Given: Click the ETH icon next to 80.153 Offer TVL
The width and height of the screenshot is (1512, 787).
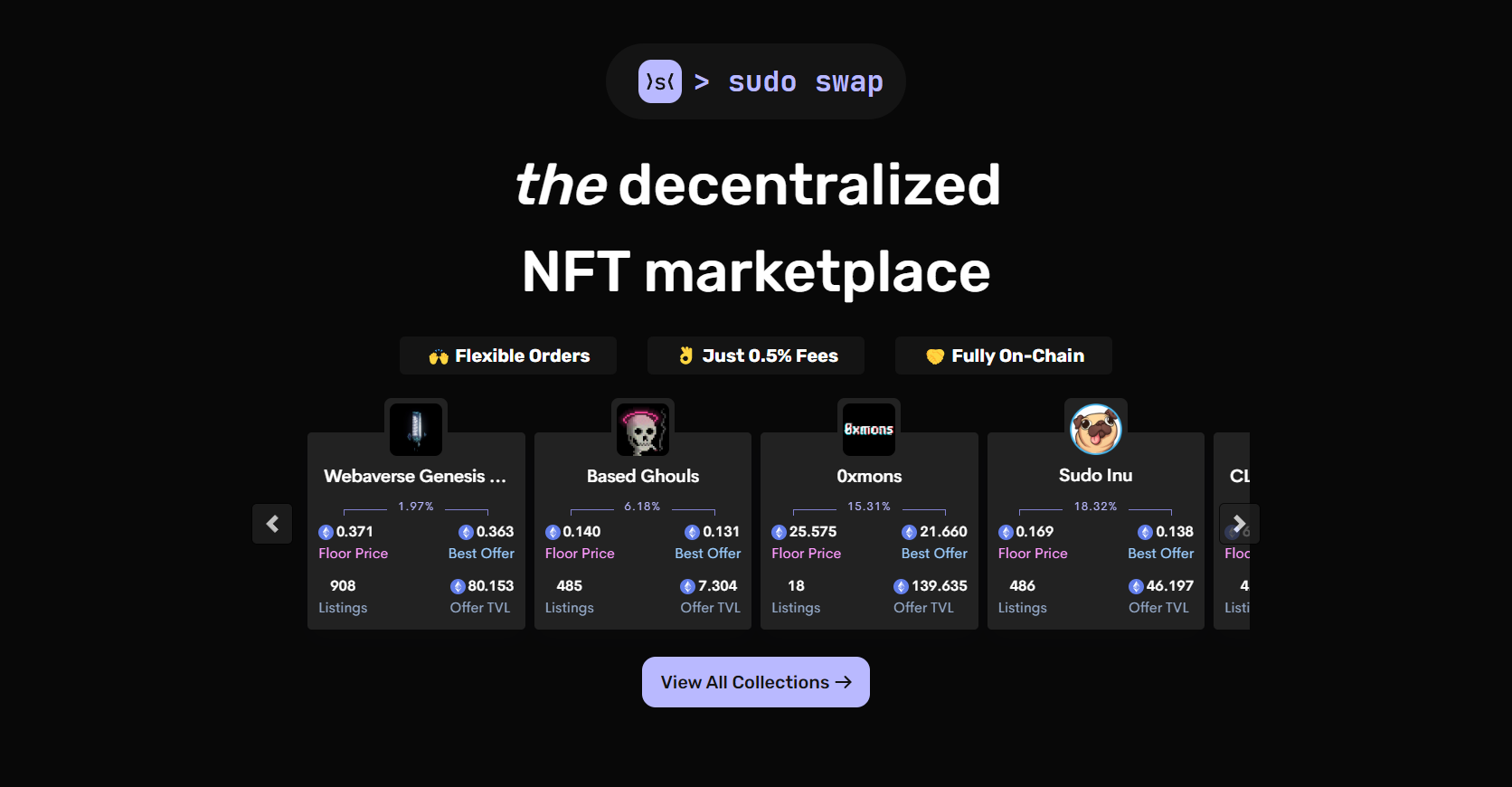Looking at the screenshot, I should tap(458, 587).
